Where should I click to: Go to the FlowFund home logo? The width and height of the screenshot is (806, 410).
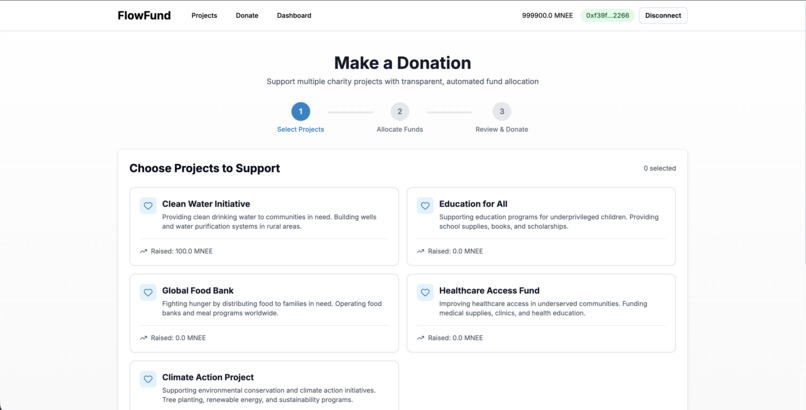coord(144,15)
